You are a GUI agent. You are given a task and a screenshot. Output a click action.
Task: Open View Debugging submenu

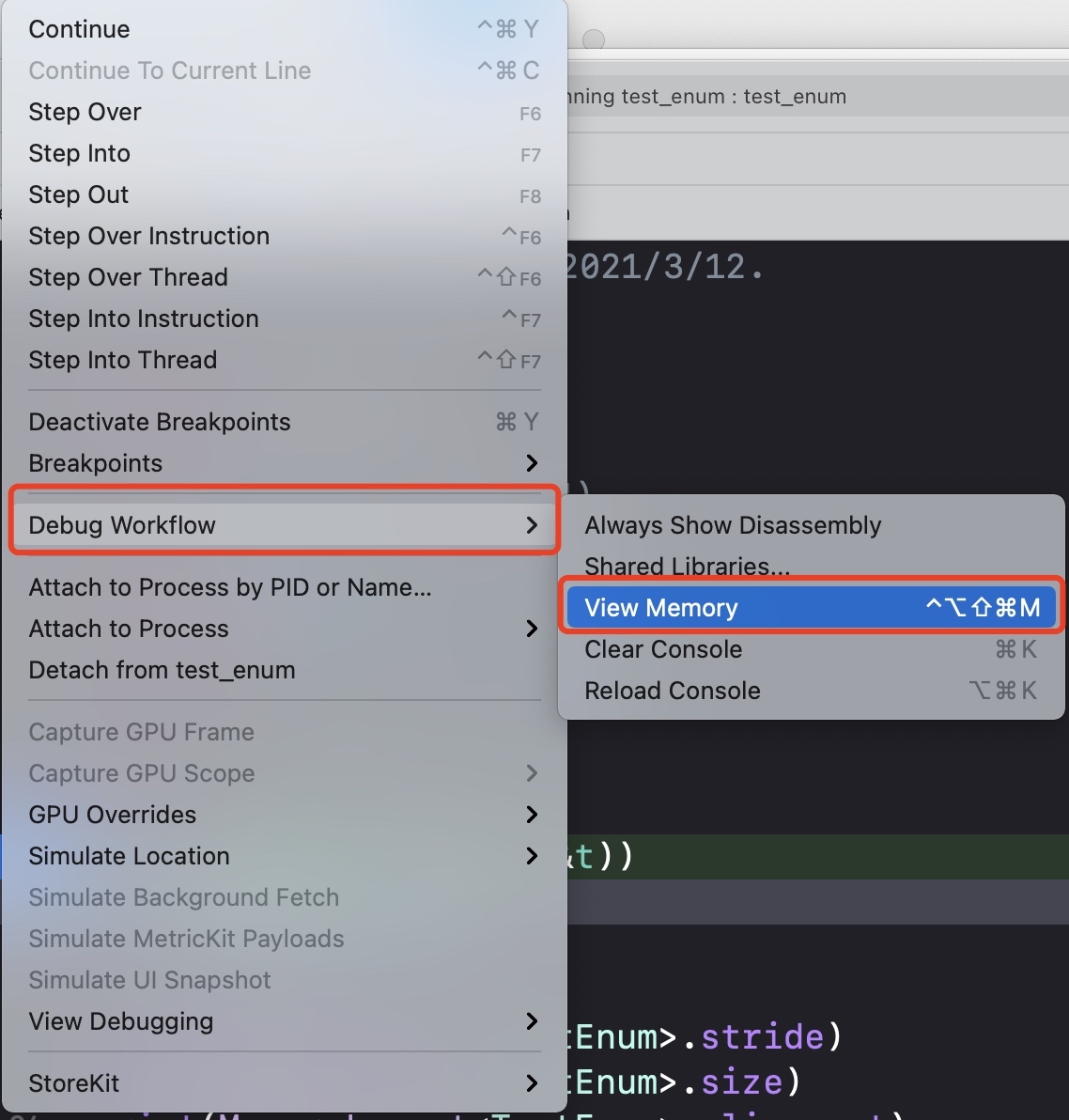click(285, 1021)
